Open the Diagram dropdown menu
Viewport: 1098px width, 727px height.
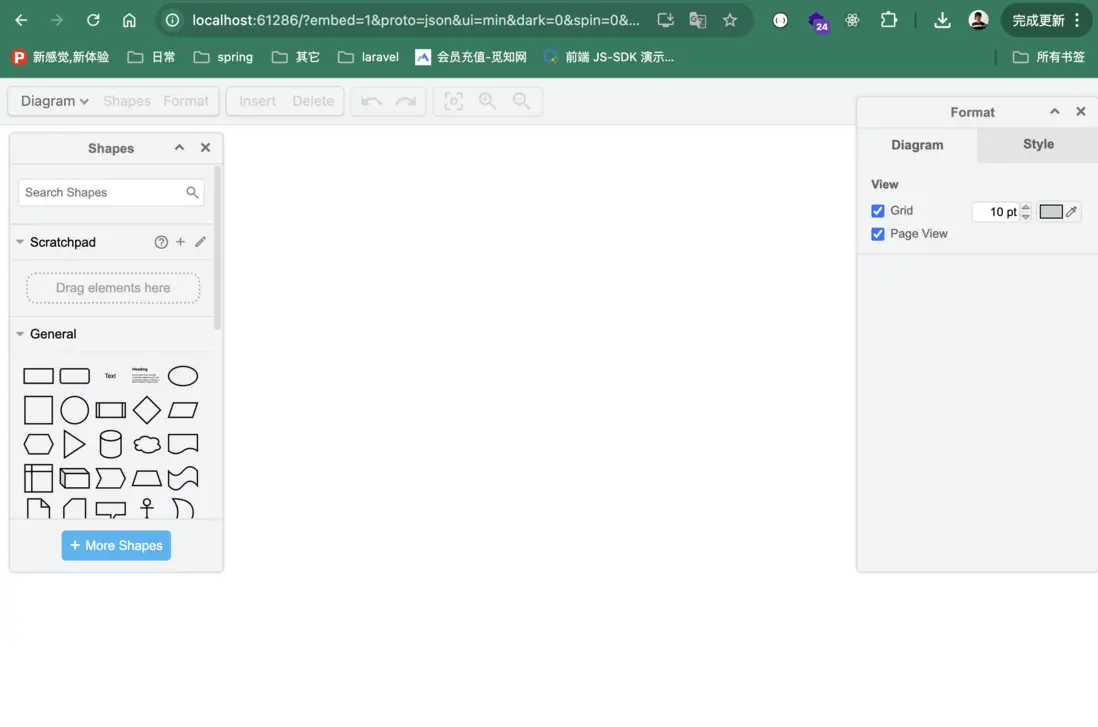[x=55, y=101]
